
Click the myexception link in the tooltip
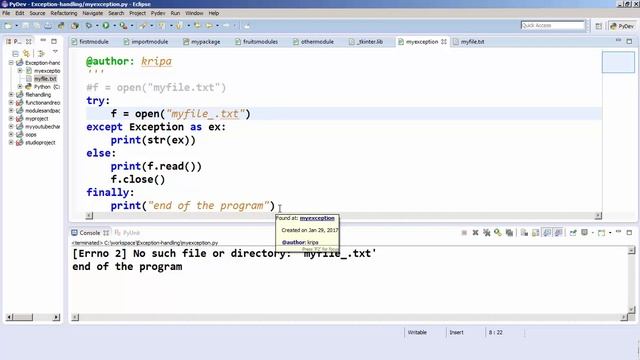pos(317,218)
